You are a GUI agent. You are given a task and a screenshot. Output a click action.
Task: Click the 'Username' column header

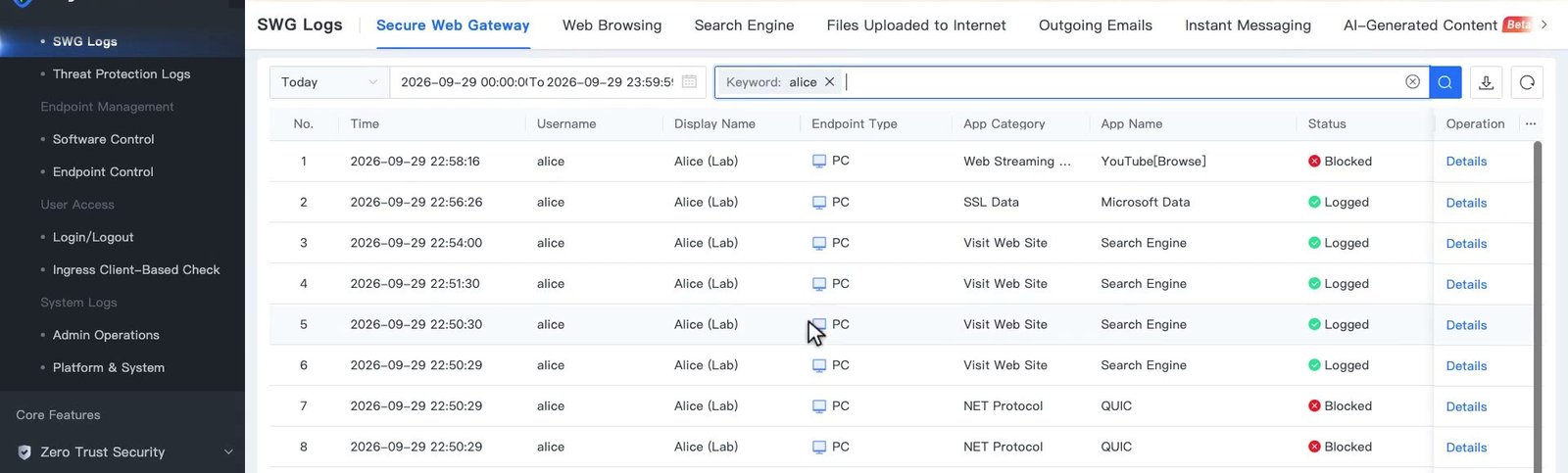click(x=566, y=123)
